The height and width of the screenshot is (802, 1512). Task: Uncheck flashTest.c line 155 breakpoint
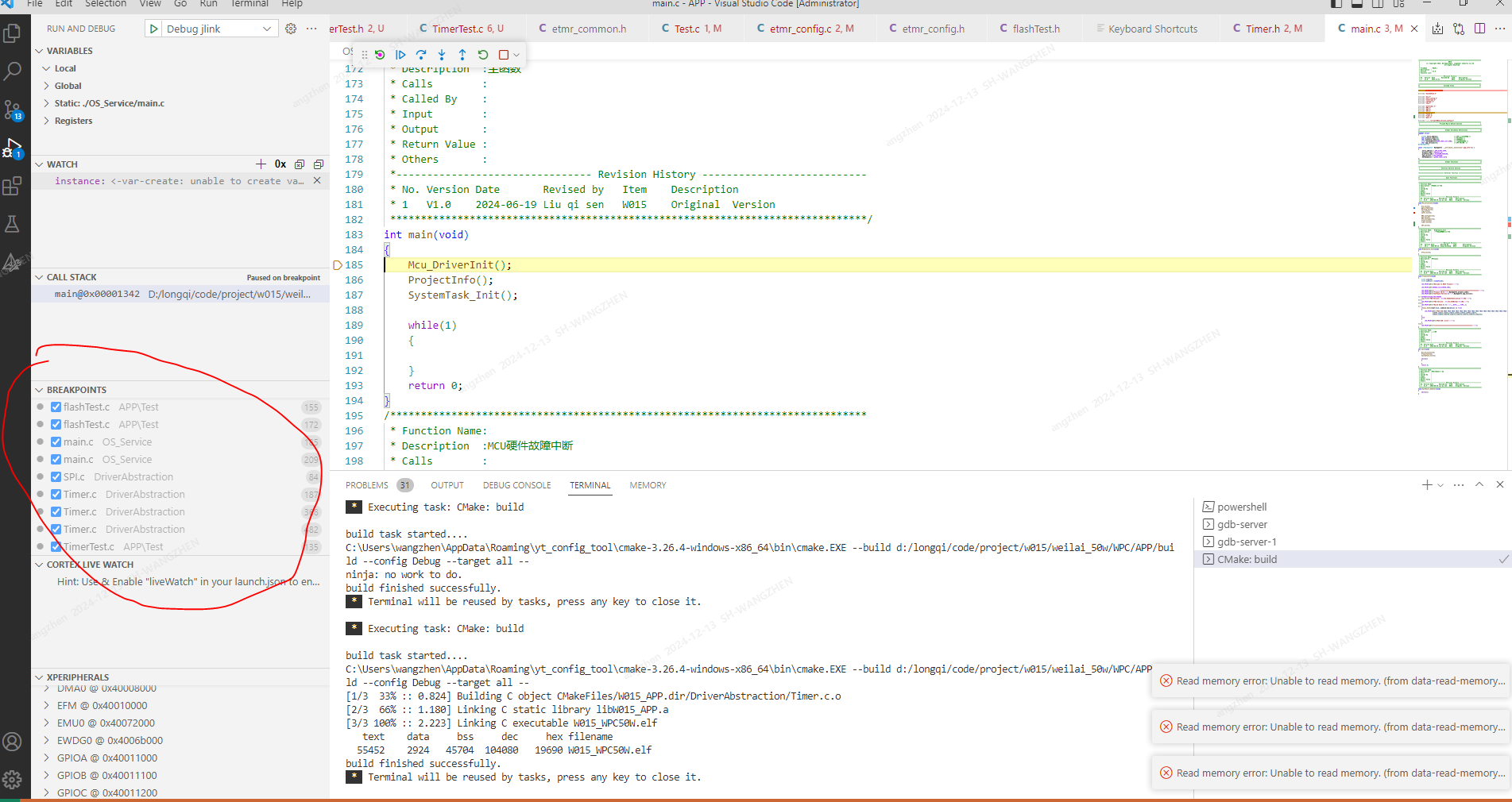click(56, 407)
